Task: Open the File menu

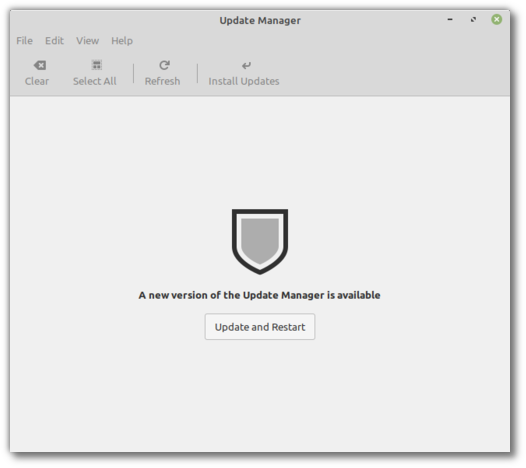Action: point(24,41)
